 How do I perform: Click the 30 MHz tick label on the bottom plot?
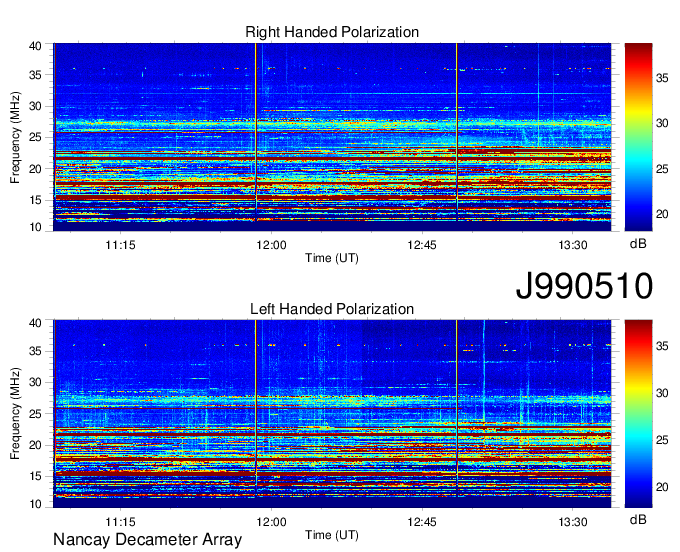point(35,382)
